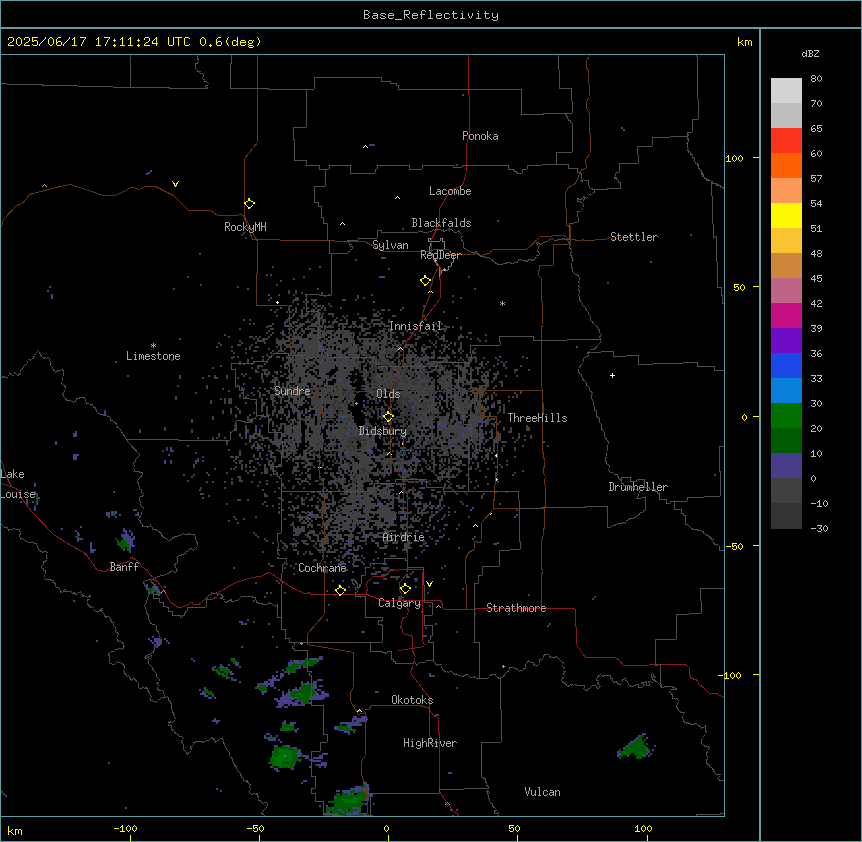Click the orange 60 dBZ legend swatch
The width and height of the screenshot is (862, 842).
[x=786, y=165]
